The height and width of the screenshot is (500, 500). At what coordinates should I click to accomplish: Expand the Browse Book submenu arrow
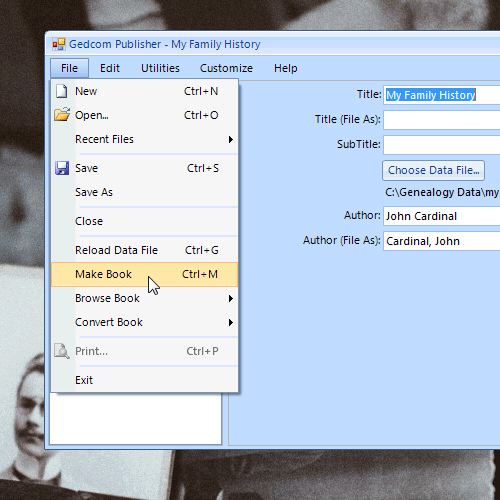click(x=231, y=298)
